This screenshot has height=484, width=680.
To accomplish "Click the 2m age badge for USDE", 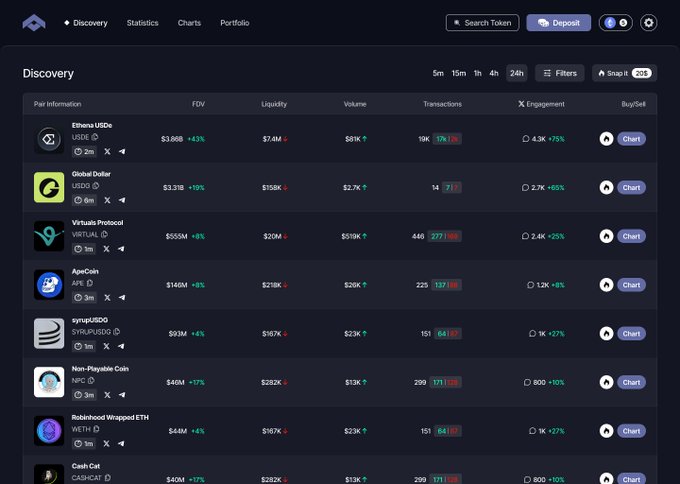I will point(84,151).
